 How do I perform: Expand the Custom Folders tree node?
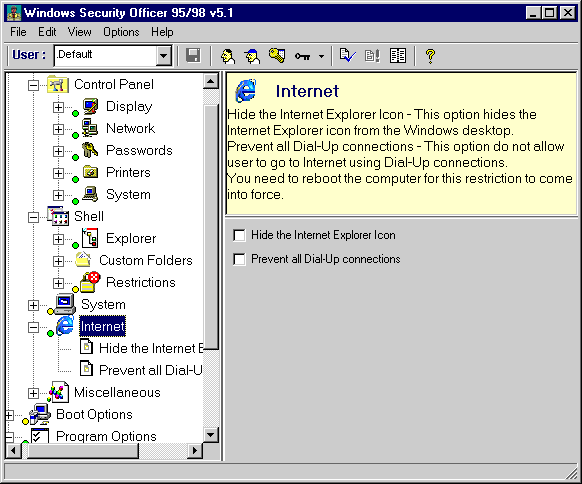point(58,261)
